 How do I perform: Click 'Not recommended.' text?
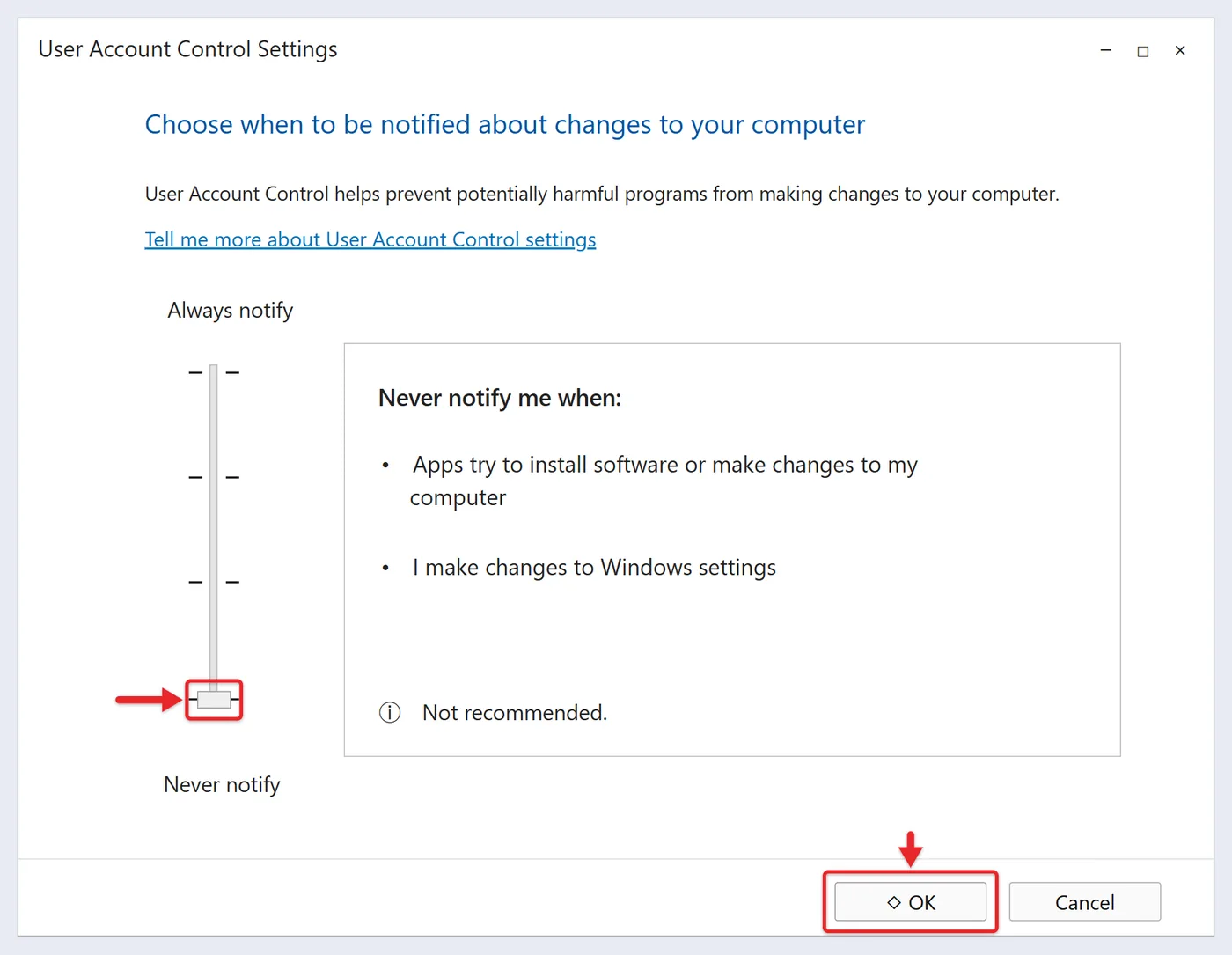pos(515,712)
